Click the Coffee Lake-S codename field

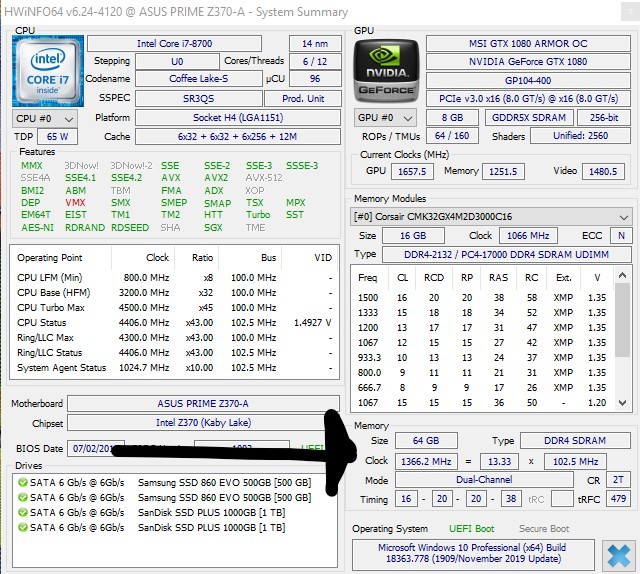[198, 79]
